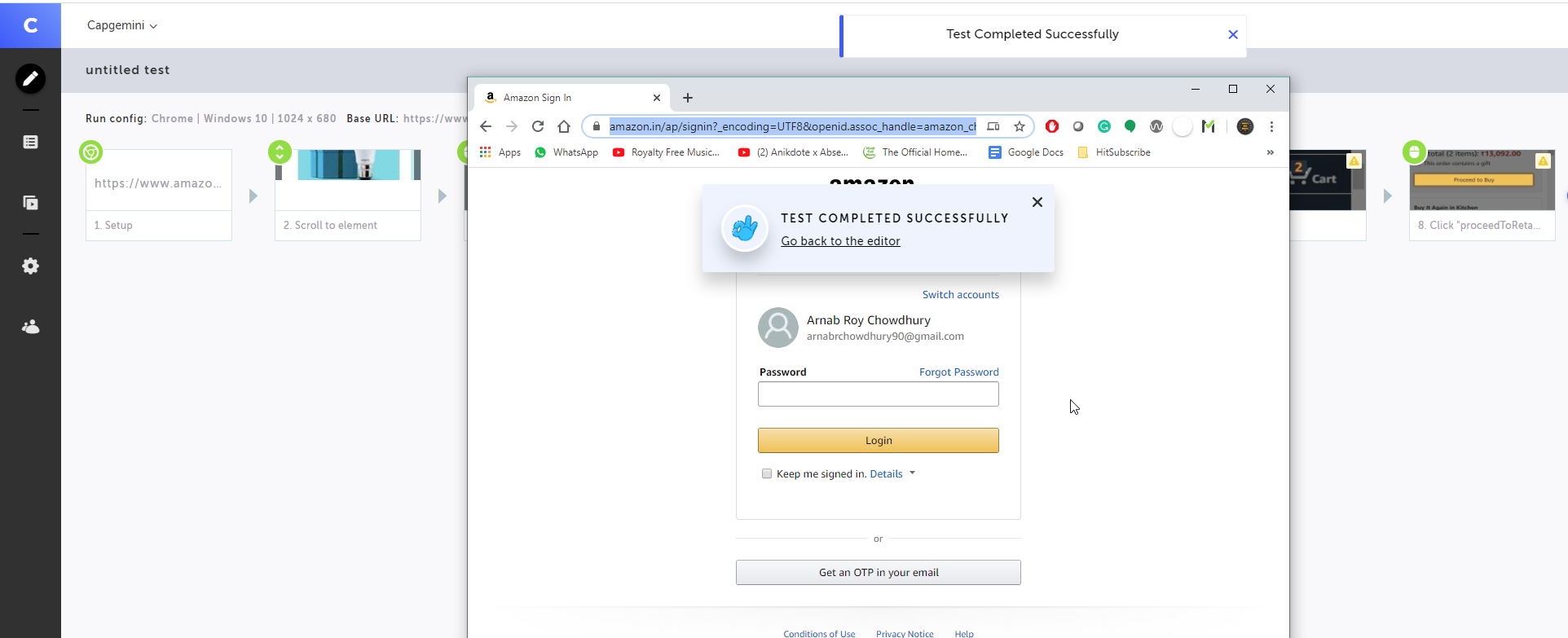Image resolution: width=1568 pixels, height=638 pixels.
Task: Go back in the Chrome window
Action: point(486,126)
